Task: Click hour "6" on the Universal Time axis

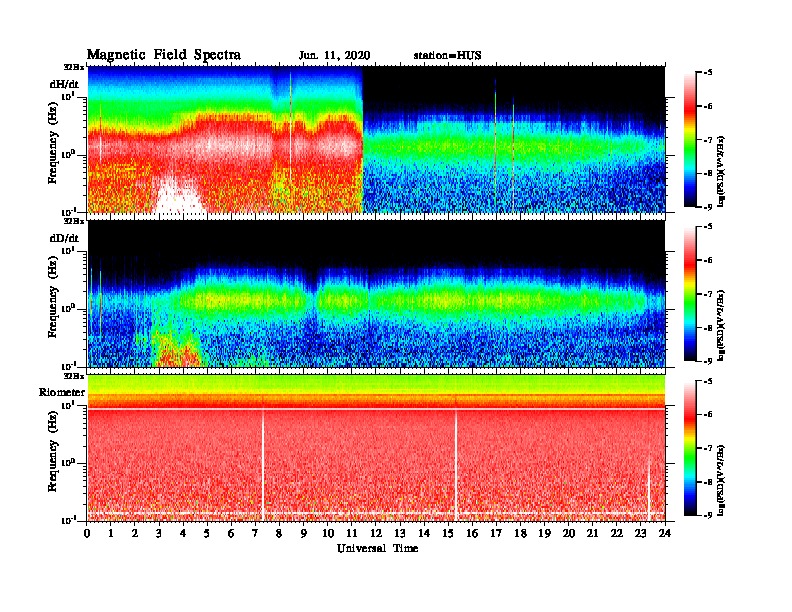Action: coord(231,534)
